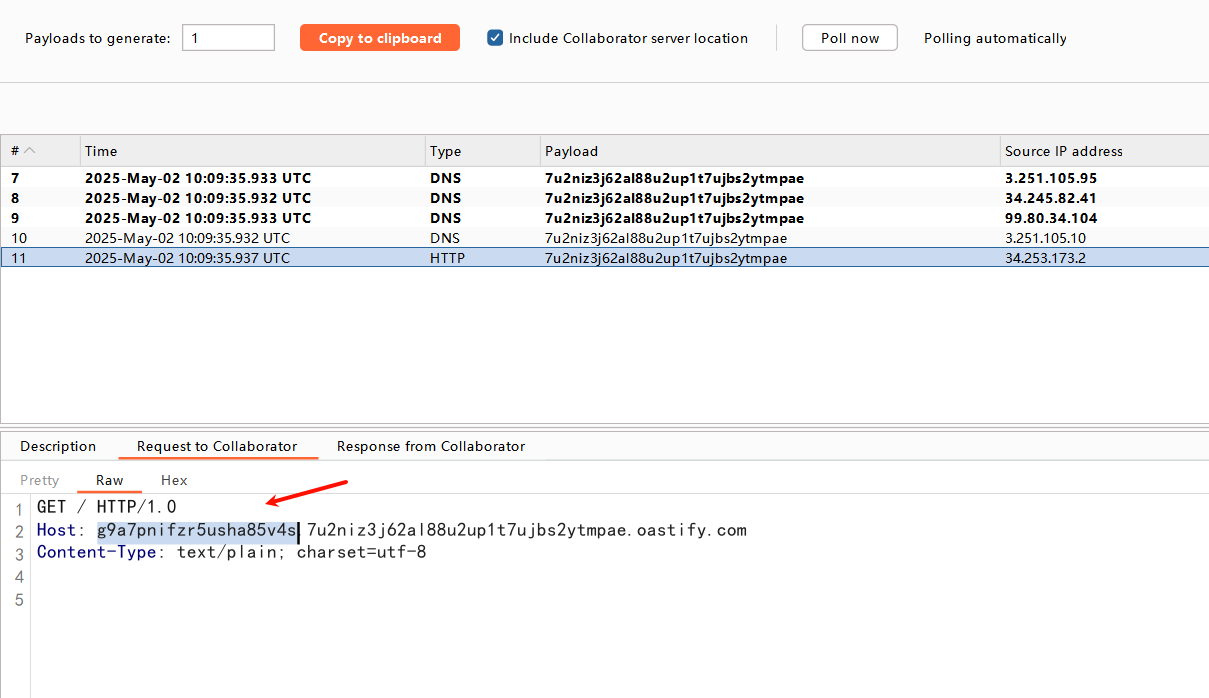This screenshot has height=698, width=1209.
Task: Click the Copy to clipboard button
Action: (x=379, y=38)
